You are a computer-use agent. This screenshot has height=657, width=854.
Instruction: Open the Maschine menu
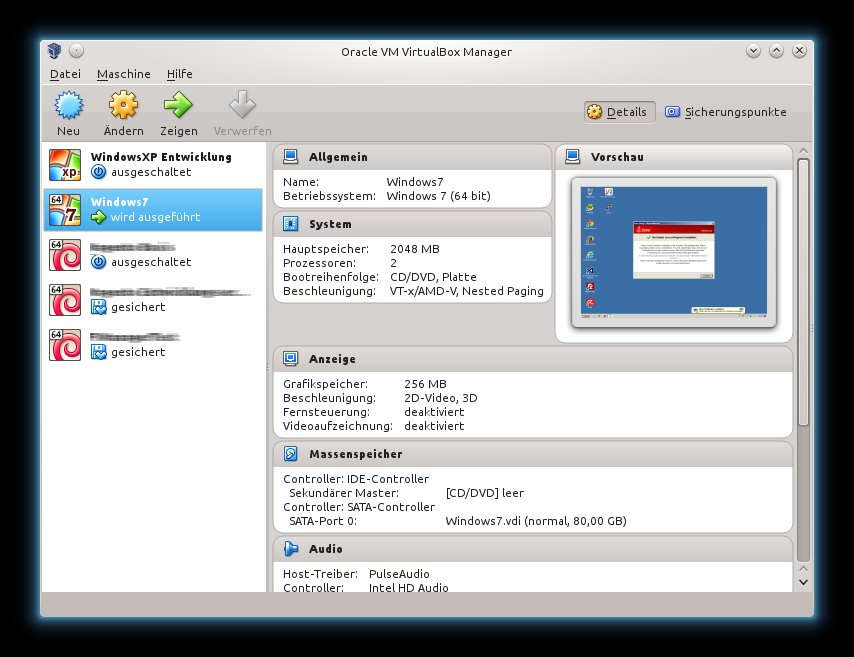(124, 74)
